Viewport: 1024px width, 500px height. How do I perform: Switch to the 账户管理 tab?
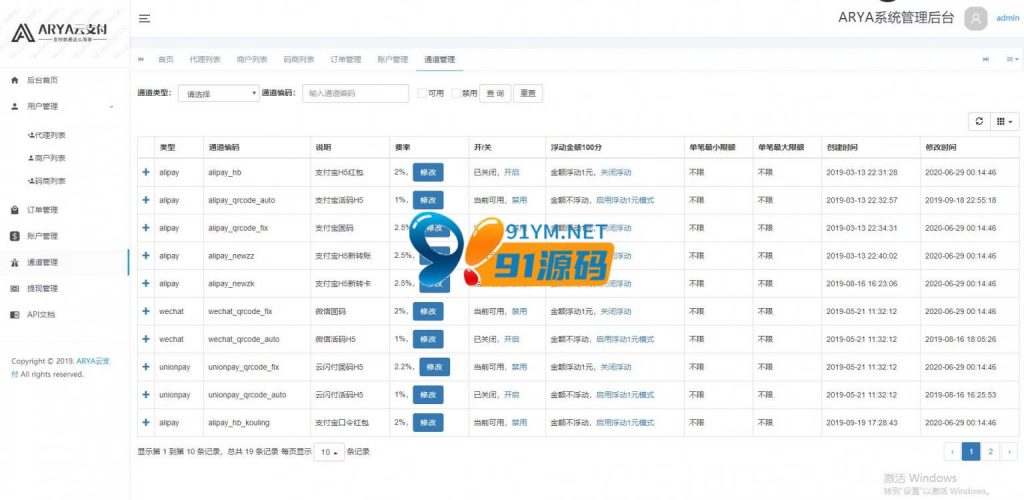(392, 59)
